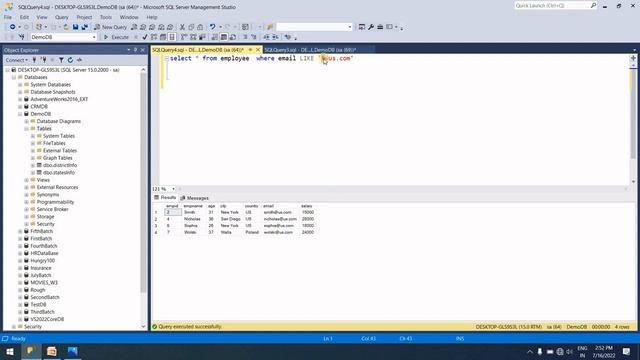Click the Save All icon

tap(84, 27)
